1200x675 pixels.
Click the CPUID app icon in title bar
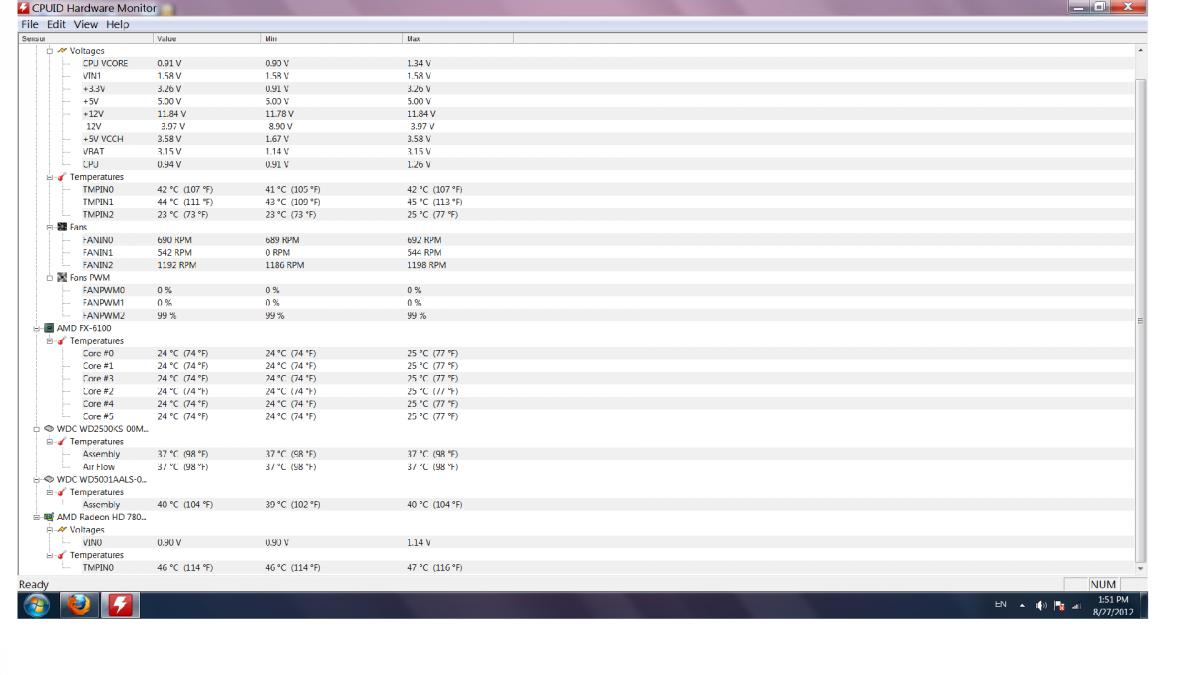point(24,8)
